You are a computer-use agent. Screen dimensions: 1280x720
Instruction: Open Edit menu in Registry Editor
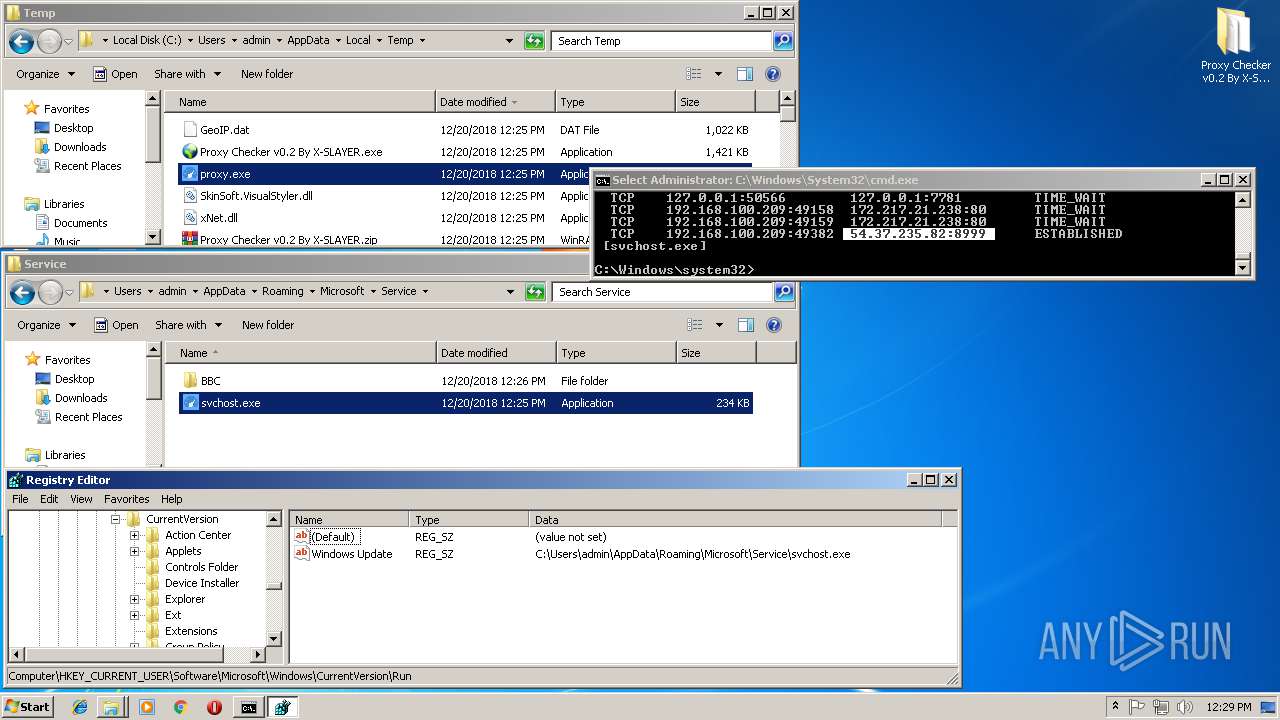pos(49,499)
